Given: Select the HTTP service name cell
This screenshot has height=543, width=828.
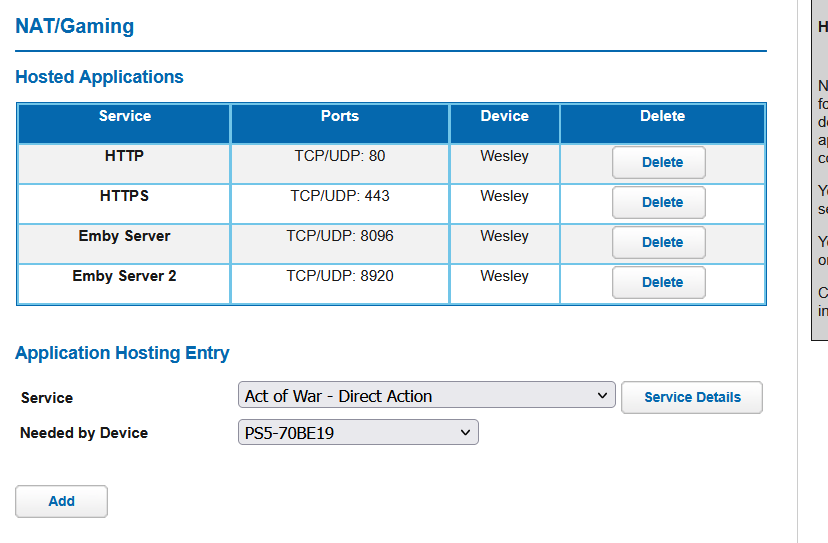Looking at the screenshot, I should pos(124,156).
